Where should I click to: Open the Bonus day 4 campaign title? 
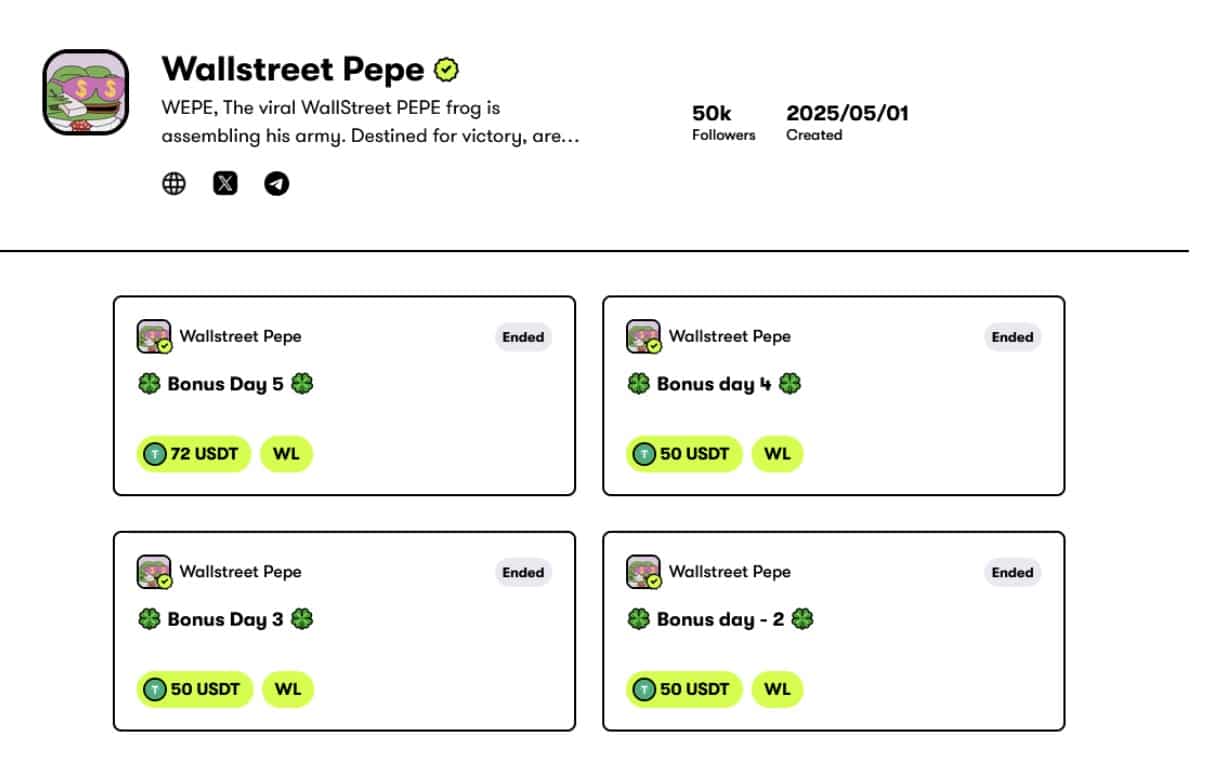coord(714,384)
